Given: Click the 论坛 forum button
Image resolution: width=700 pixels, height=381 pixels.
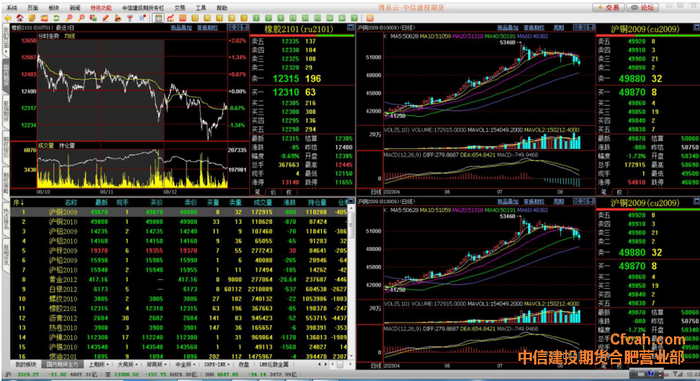Looking at the screenshot, I should (643, 7).
